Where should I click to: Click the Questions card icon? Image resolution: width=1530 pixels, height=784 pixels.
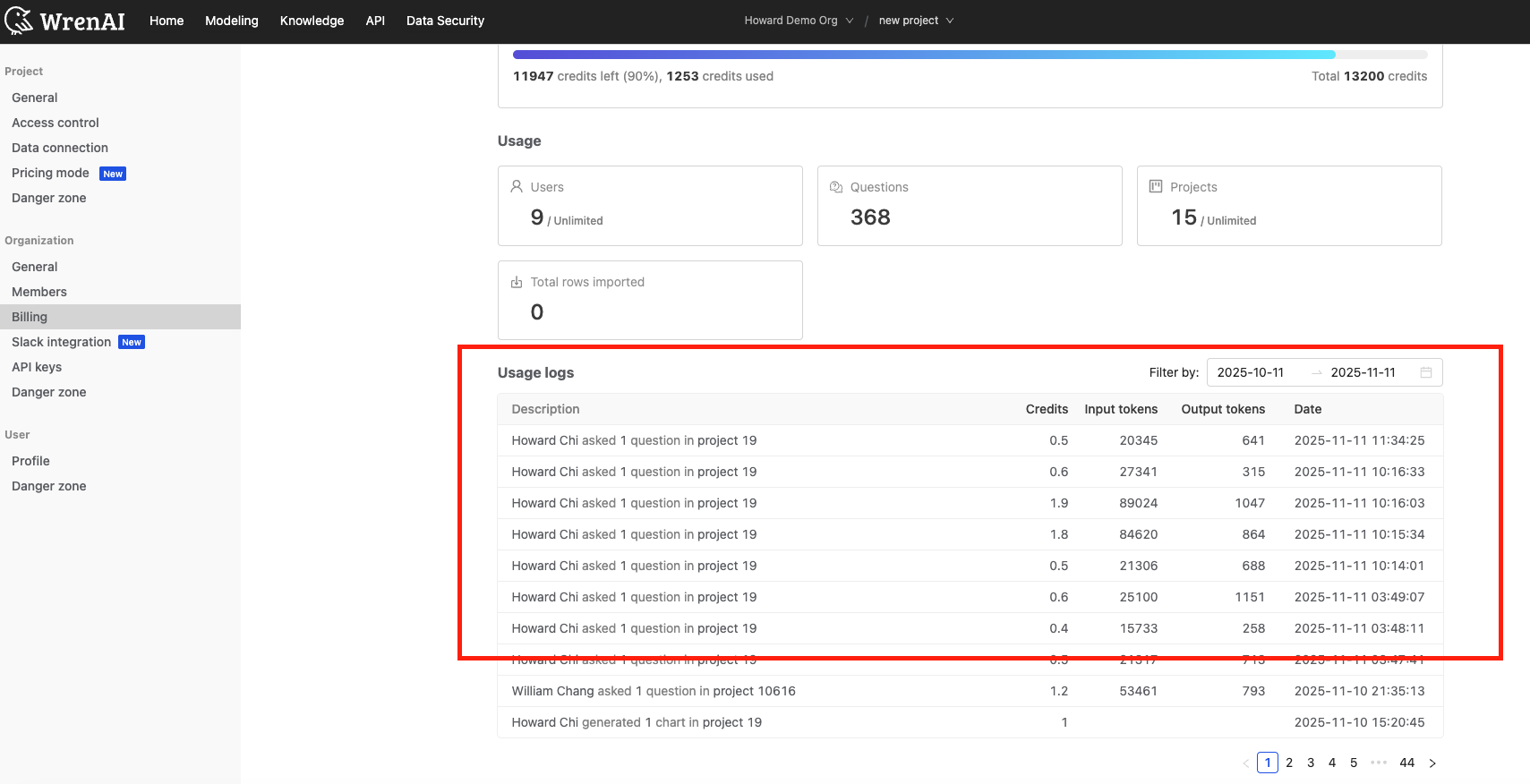point(836,186)
